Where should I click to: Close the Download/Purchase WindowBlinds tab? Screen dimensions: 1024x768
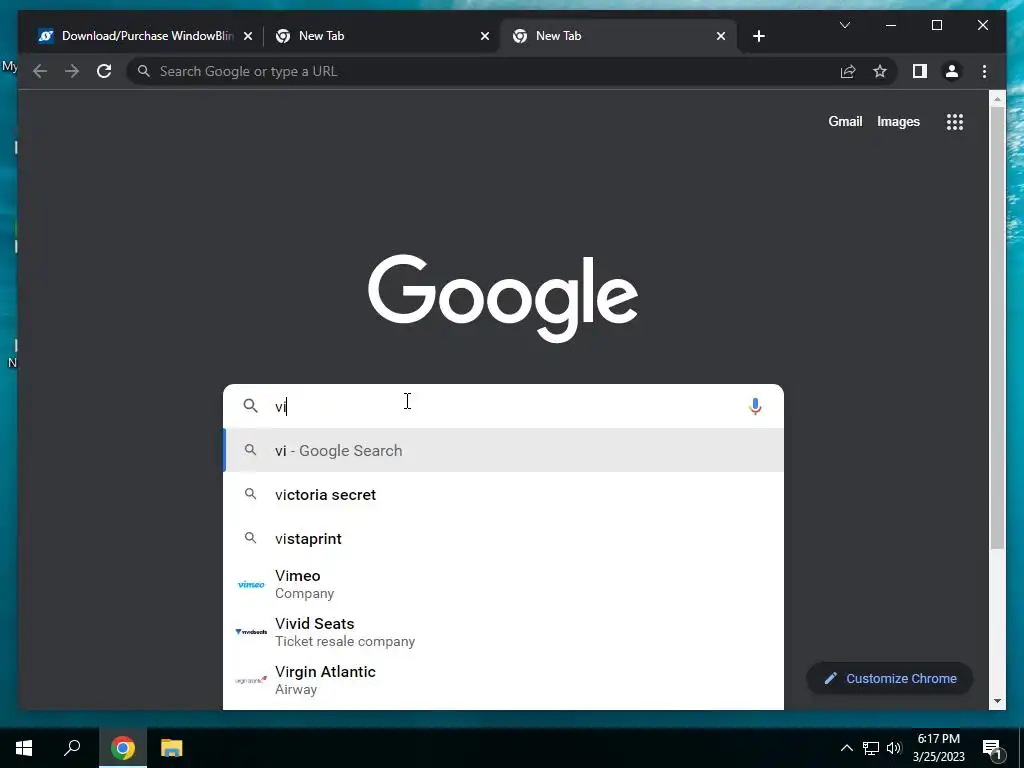pos(248,36)
